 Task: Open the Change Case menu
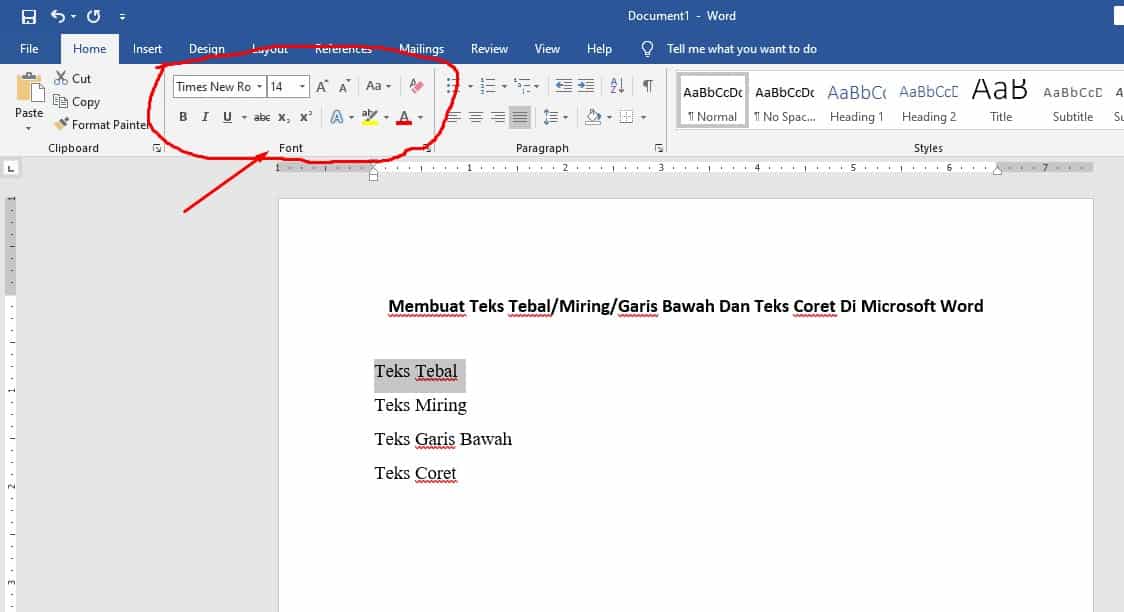378,87
